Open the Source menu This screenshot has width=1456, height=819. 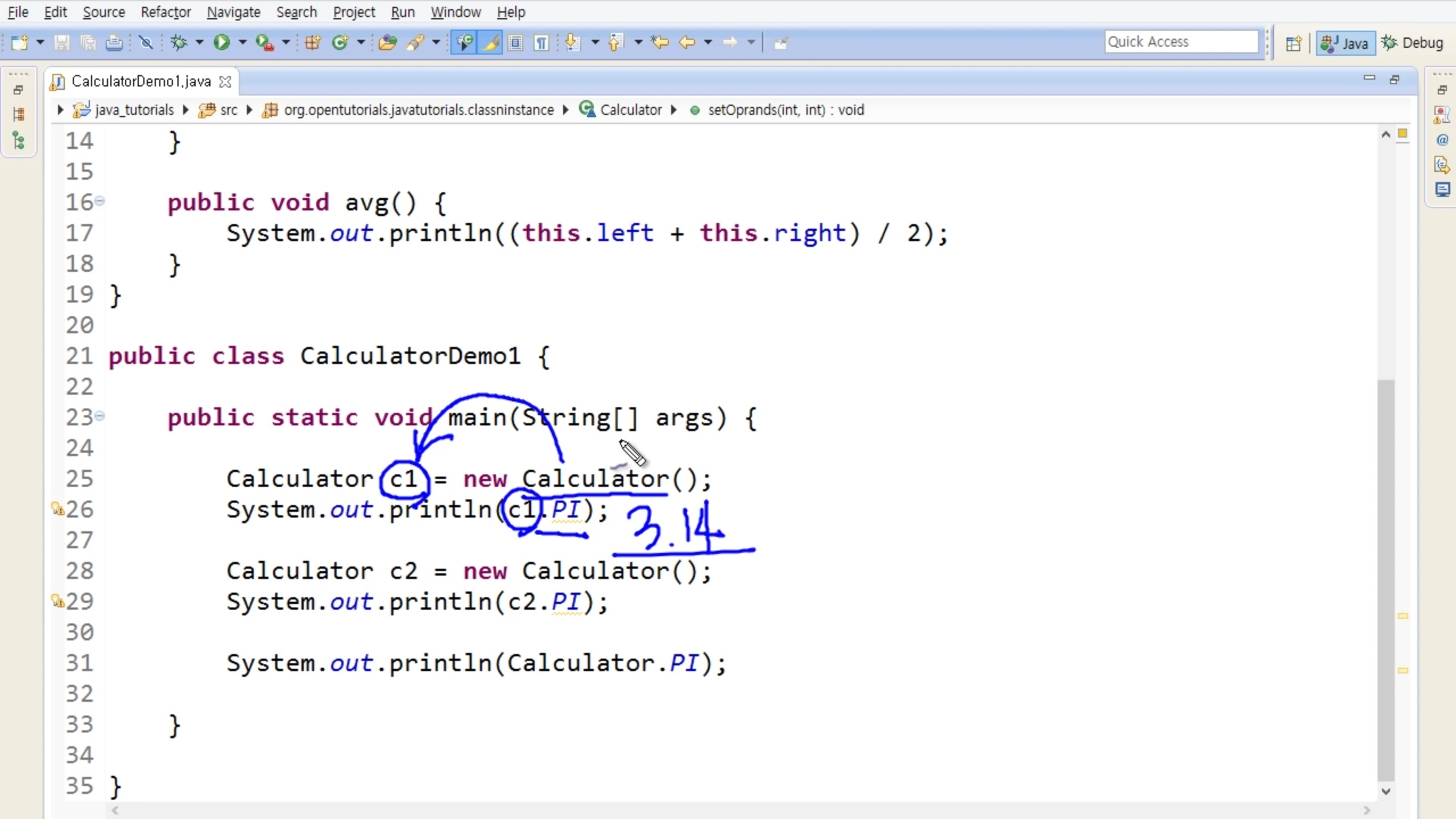click(x=104, y=12)
